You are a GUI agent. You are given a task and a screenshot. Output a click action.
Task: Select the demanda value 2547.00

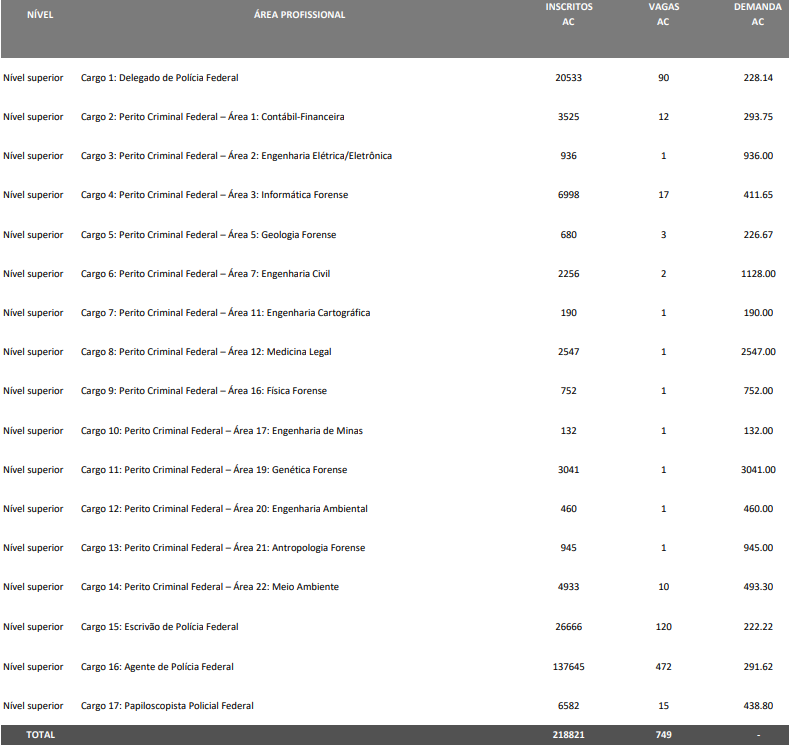(x=757, y=352)
